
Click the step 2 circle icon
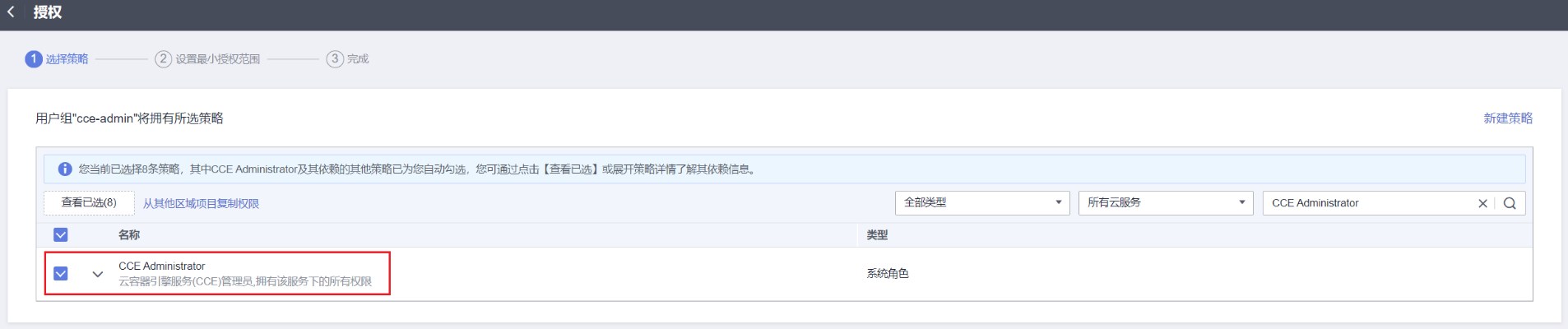tap(164, 59)
